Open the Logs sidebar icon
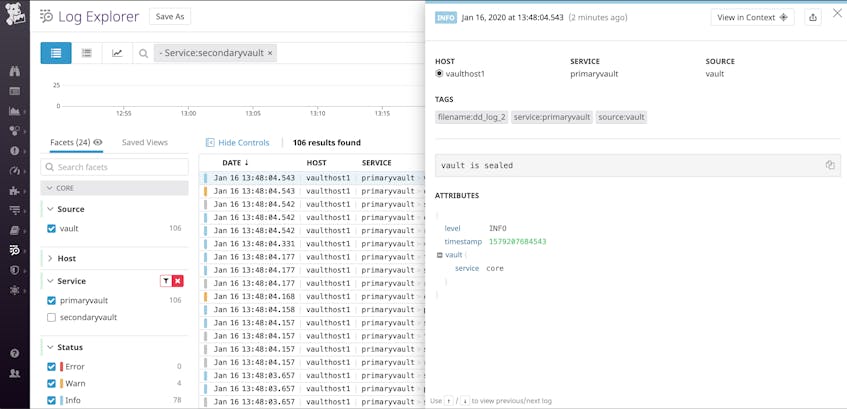The width and height of the screenshot is (847, 409). point(15,250)
